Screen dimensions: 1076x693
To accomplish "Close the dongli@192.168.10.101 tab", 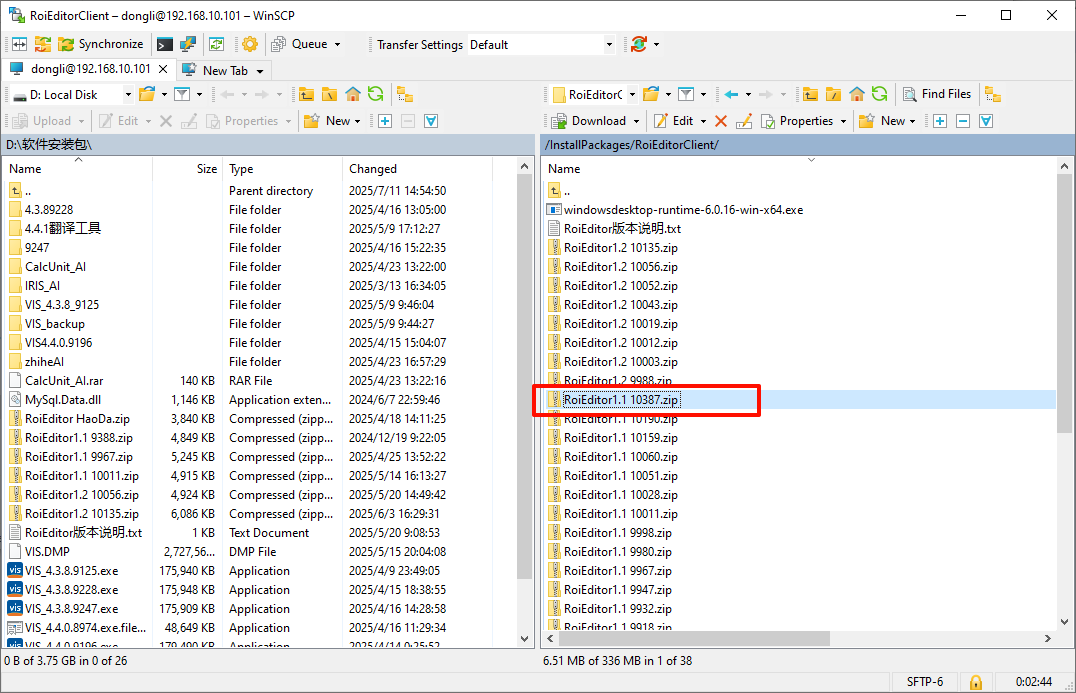I will click(x=163, y=69).
